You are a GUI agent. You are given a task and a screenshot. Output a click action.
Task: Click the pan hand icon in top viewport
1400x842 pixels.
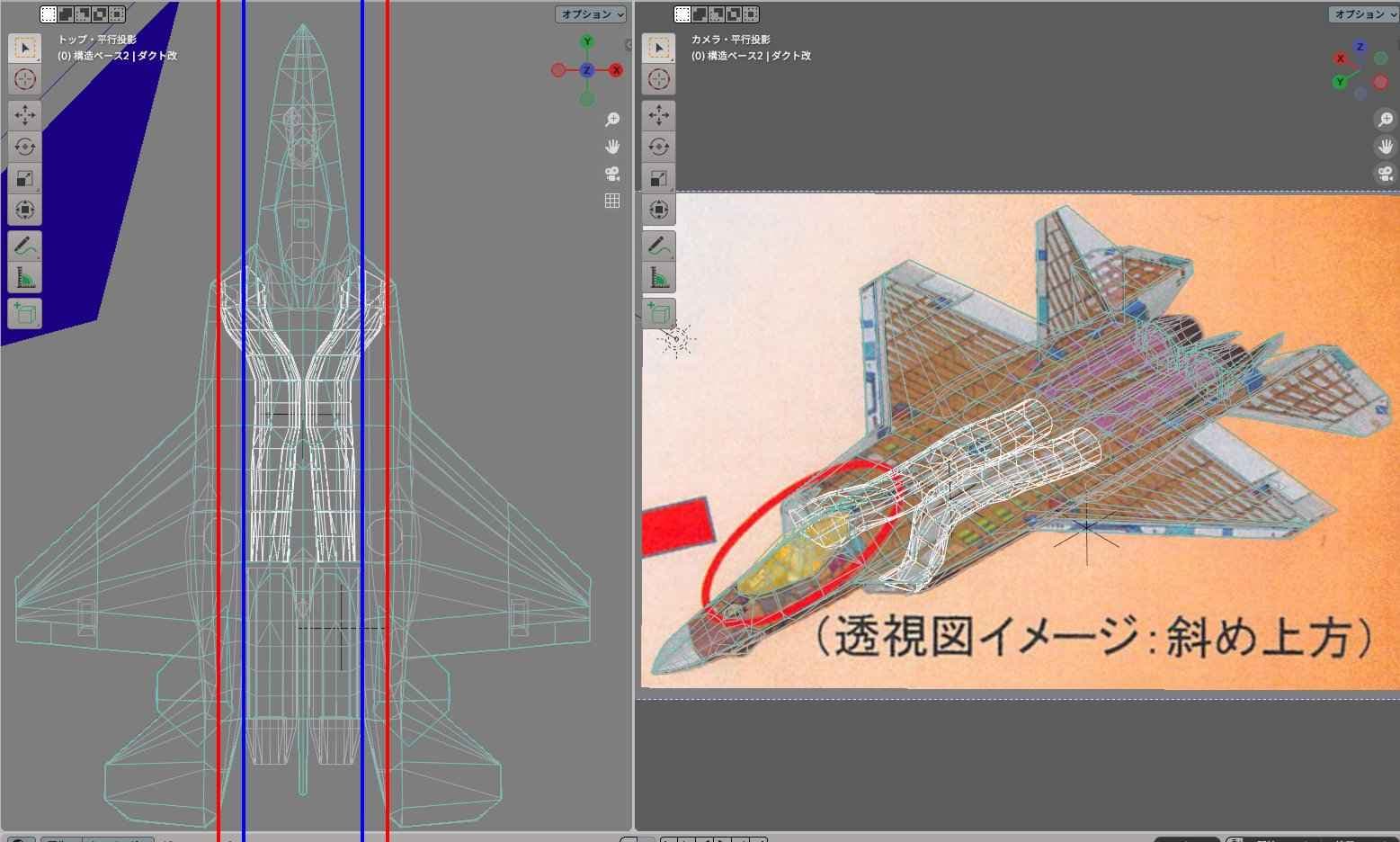point(612,147)
